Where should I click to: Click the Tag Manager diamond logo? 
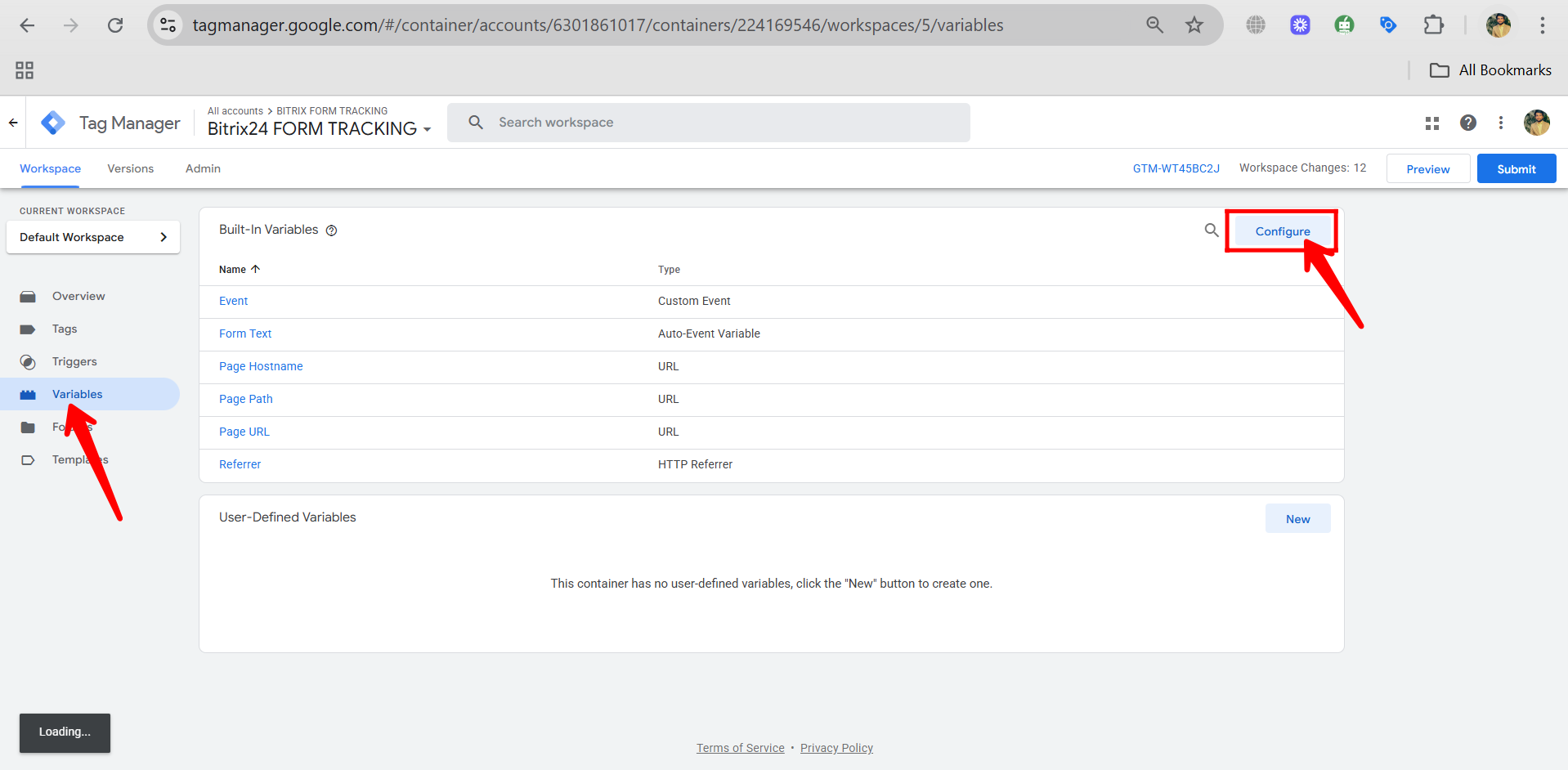53,123
